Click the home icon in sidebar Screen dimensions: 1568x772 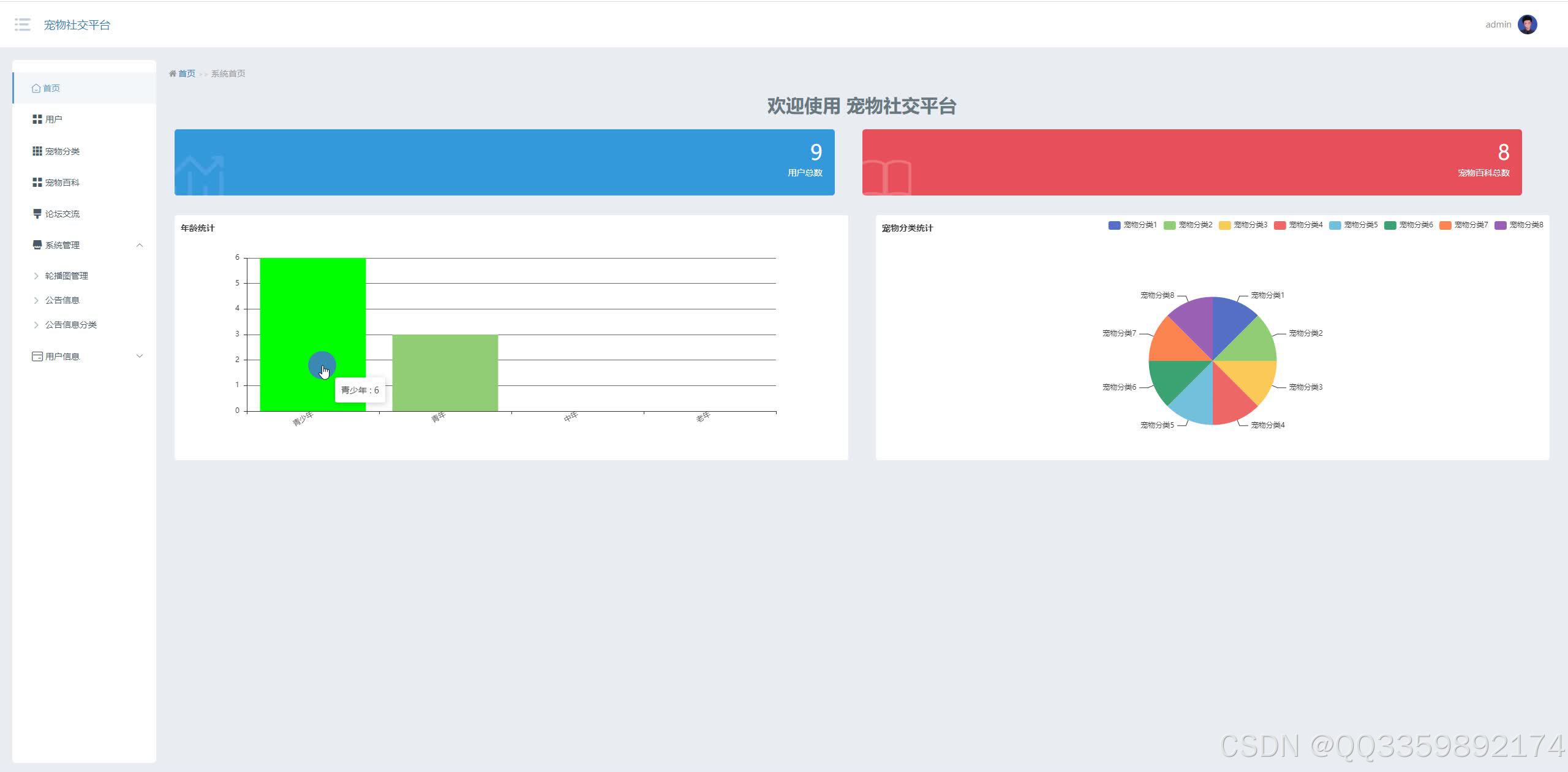click(36, 88)
